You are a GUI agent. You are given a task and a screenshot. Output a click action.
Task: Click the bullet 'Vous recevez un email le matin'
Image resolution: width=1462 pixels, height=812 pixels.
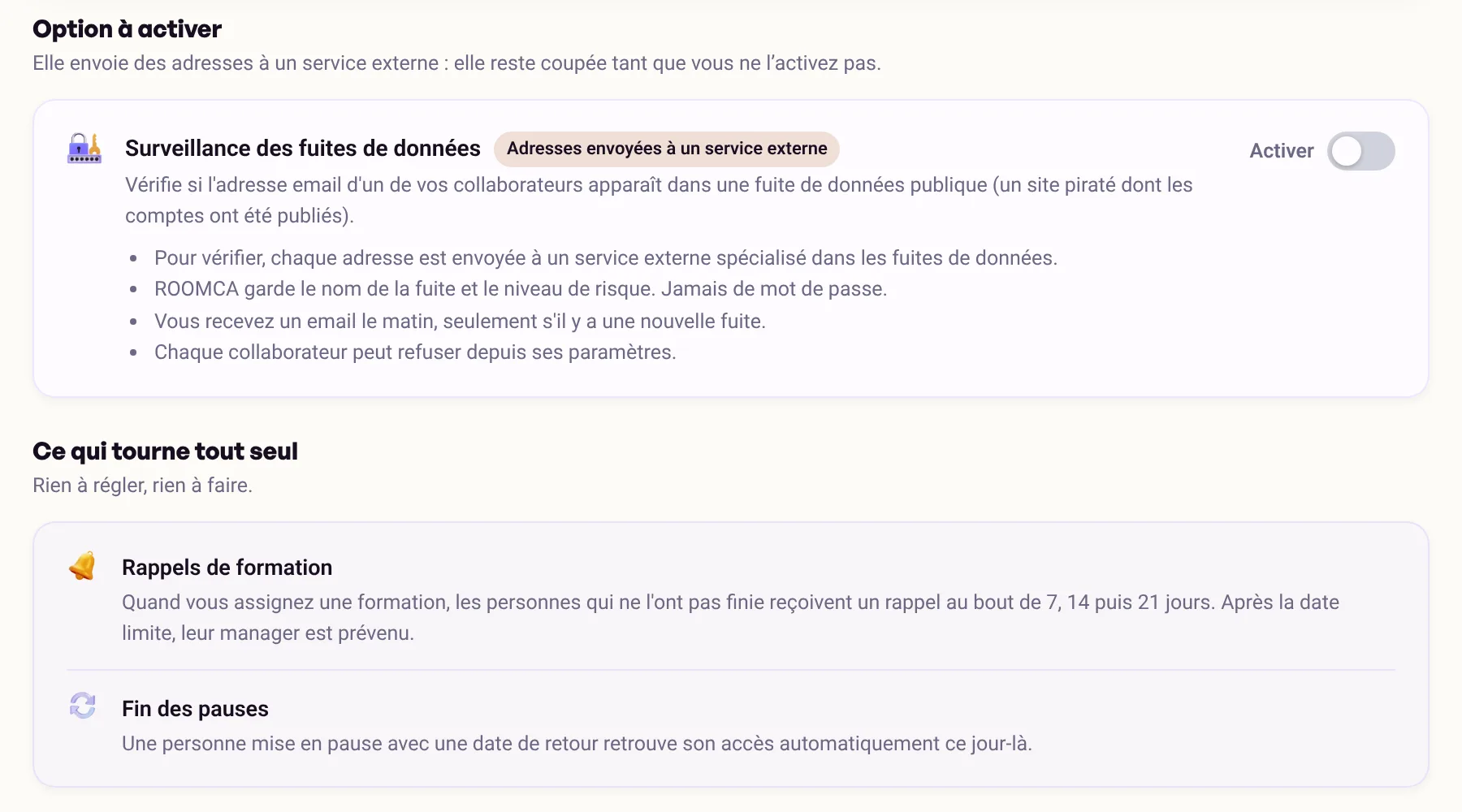(x=460, y=322)
